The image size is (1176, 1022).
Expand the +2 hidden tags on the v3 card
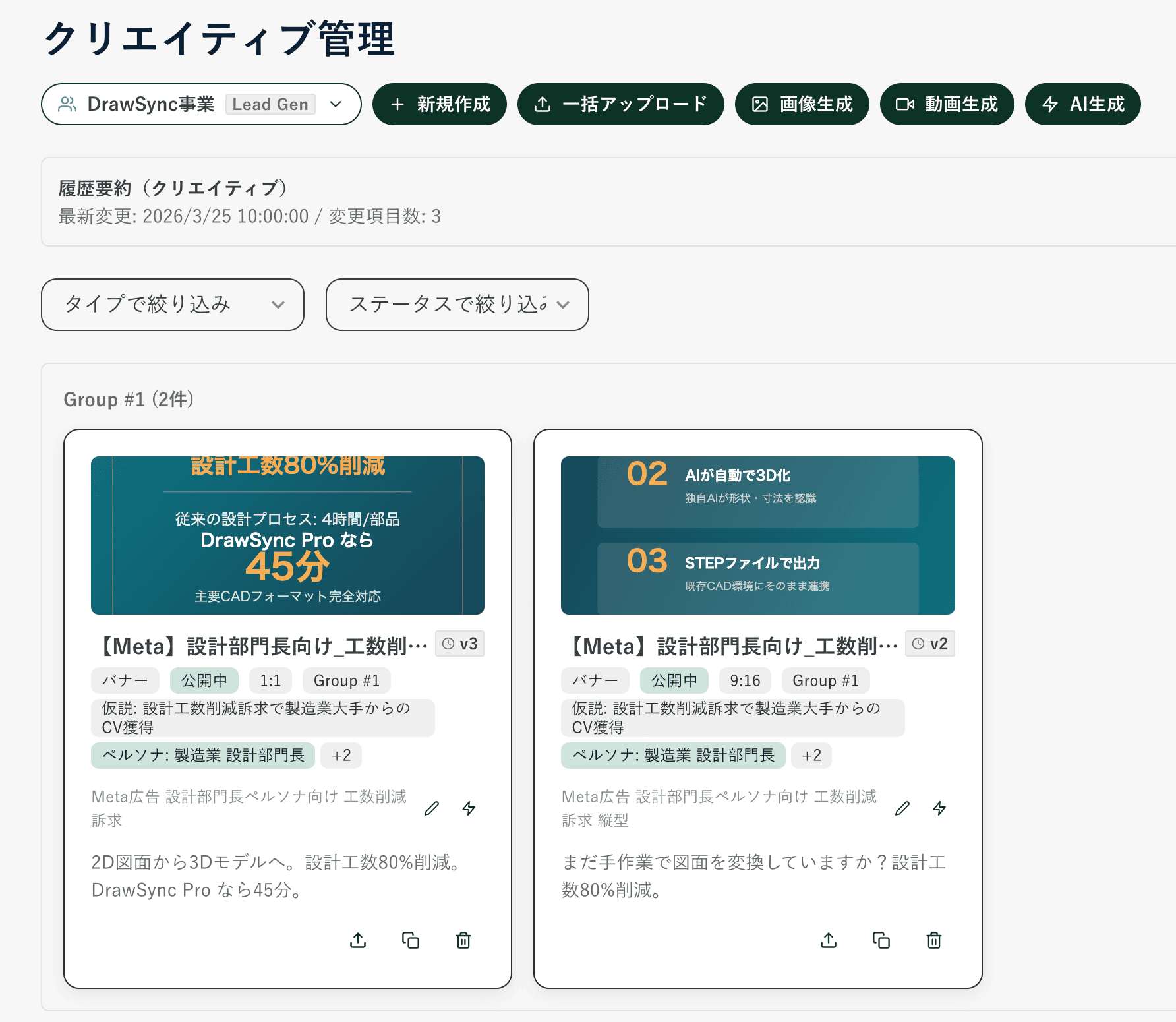point(341,756)
